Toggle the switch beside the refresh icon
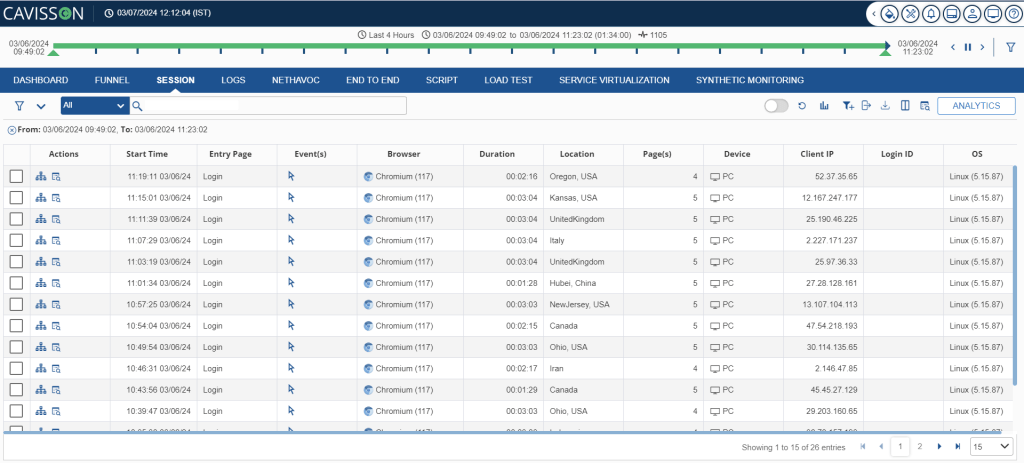The width and height of the screenshot is (1024, 463). click(x=776, y=106)
